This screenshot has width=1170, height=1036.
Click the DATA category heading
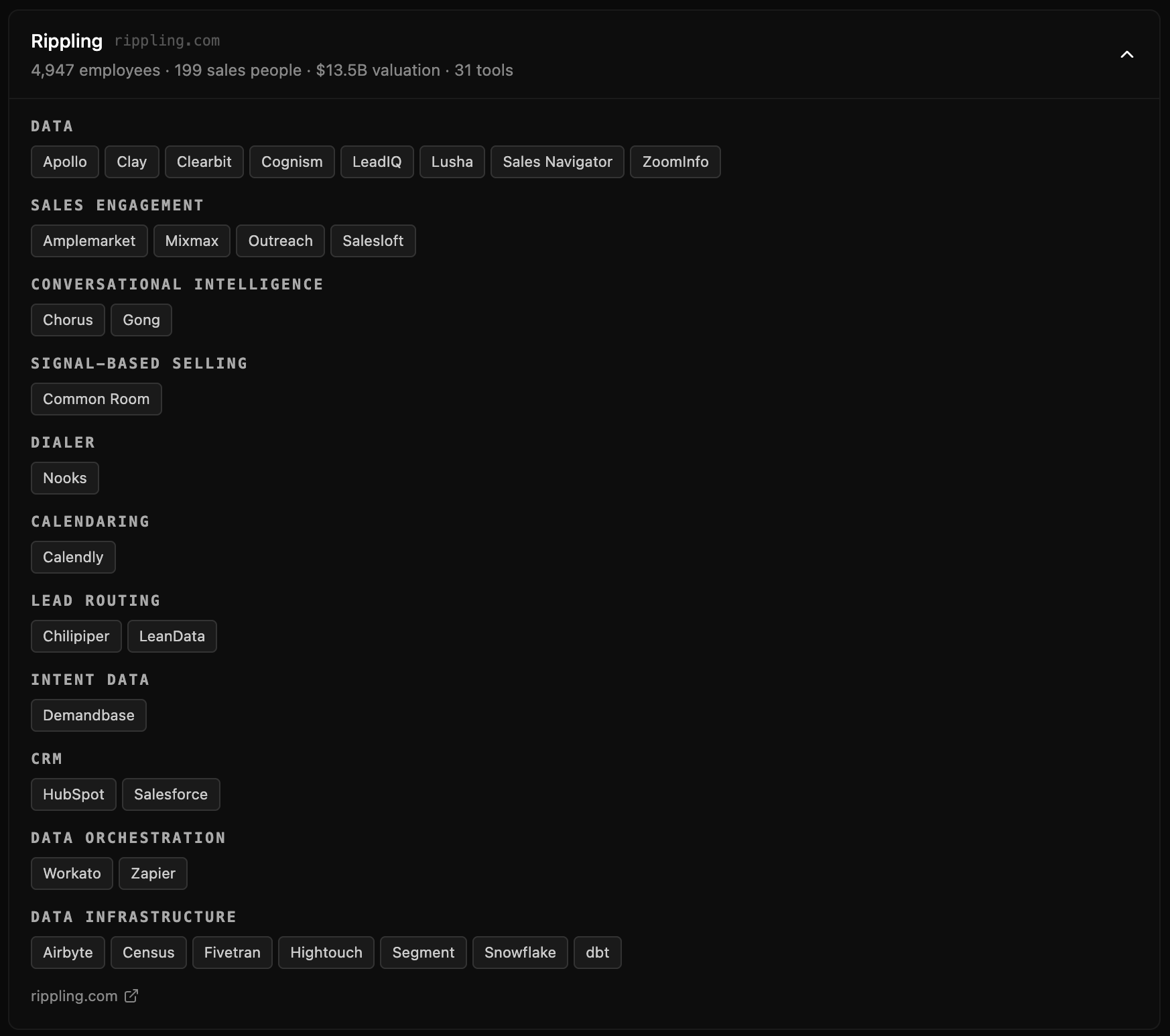pyautogui.click(x=52, y=126)
